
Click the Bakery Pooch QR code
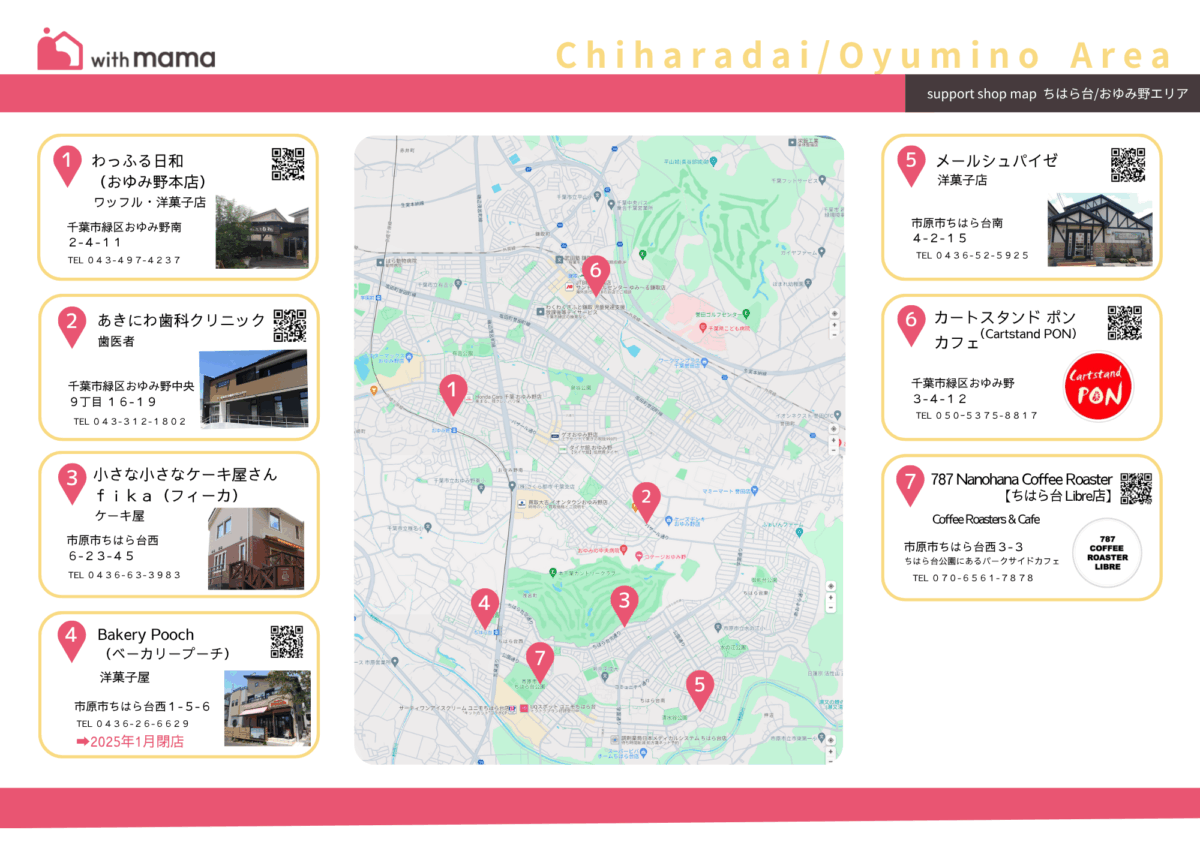click(287, 642)
